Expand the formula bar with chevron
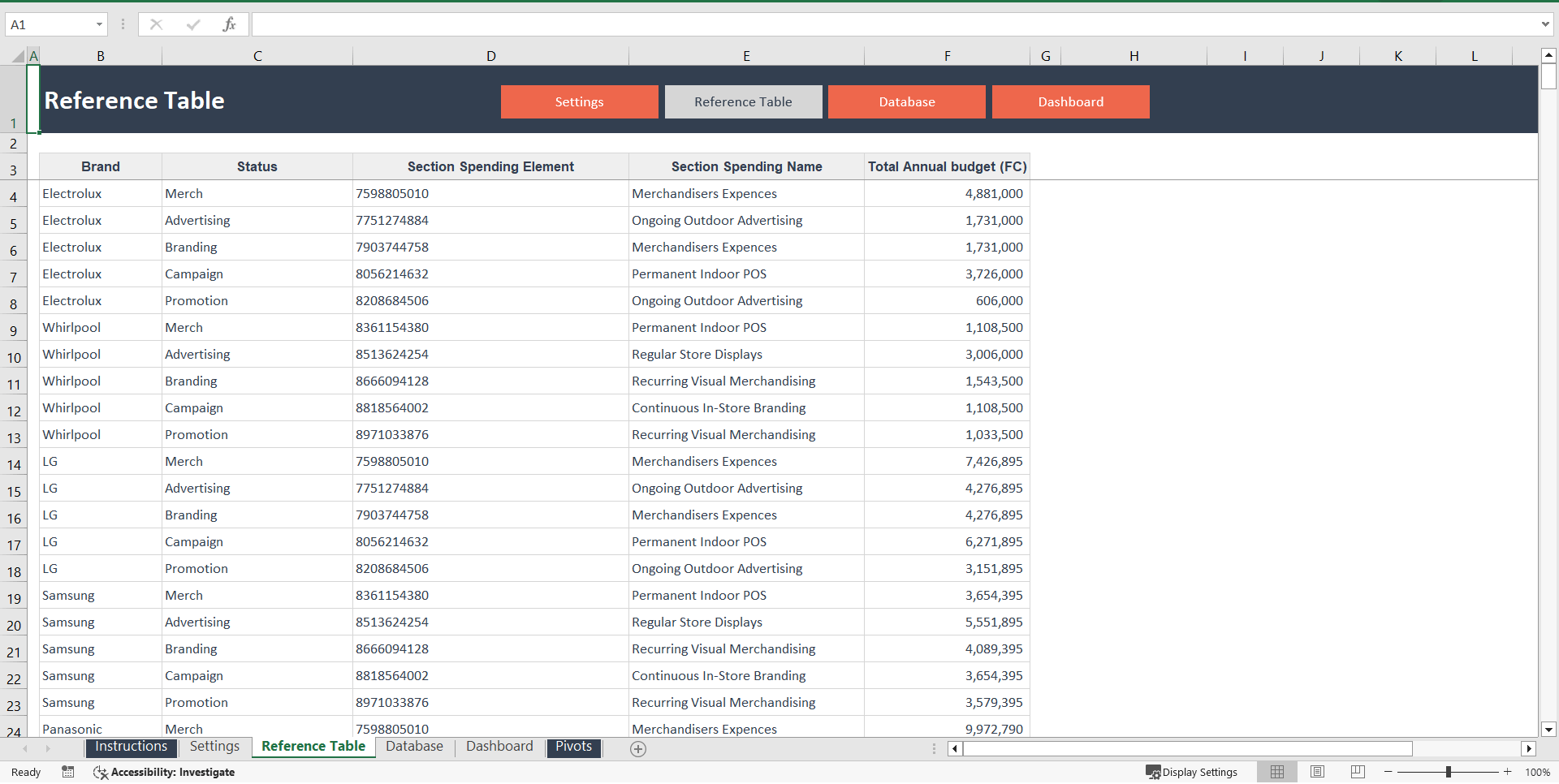1559x784 pixels. [x=1545, y=24]
